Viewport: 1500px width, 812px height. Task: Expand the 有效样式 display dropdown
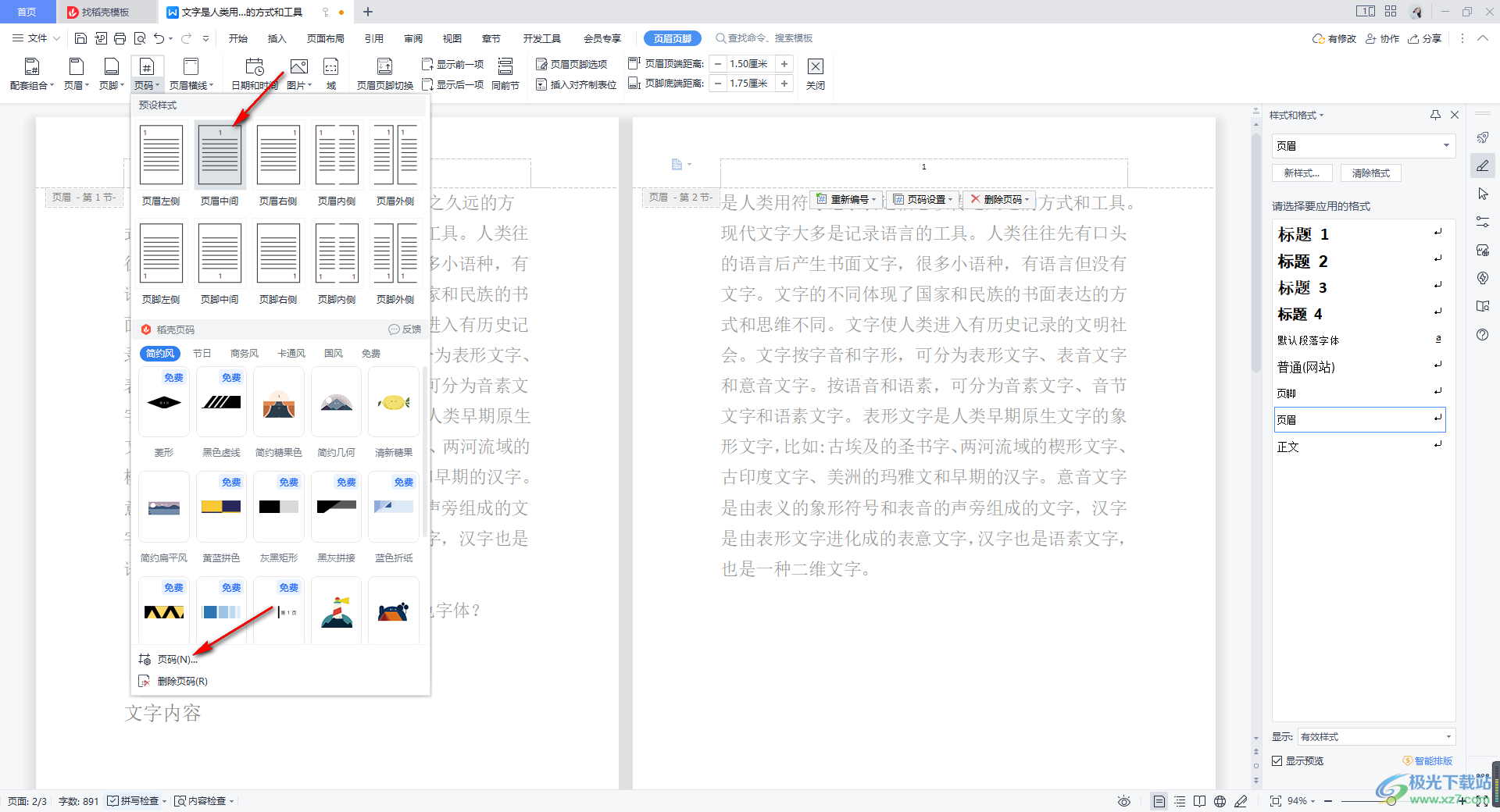[1448, 737]
